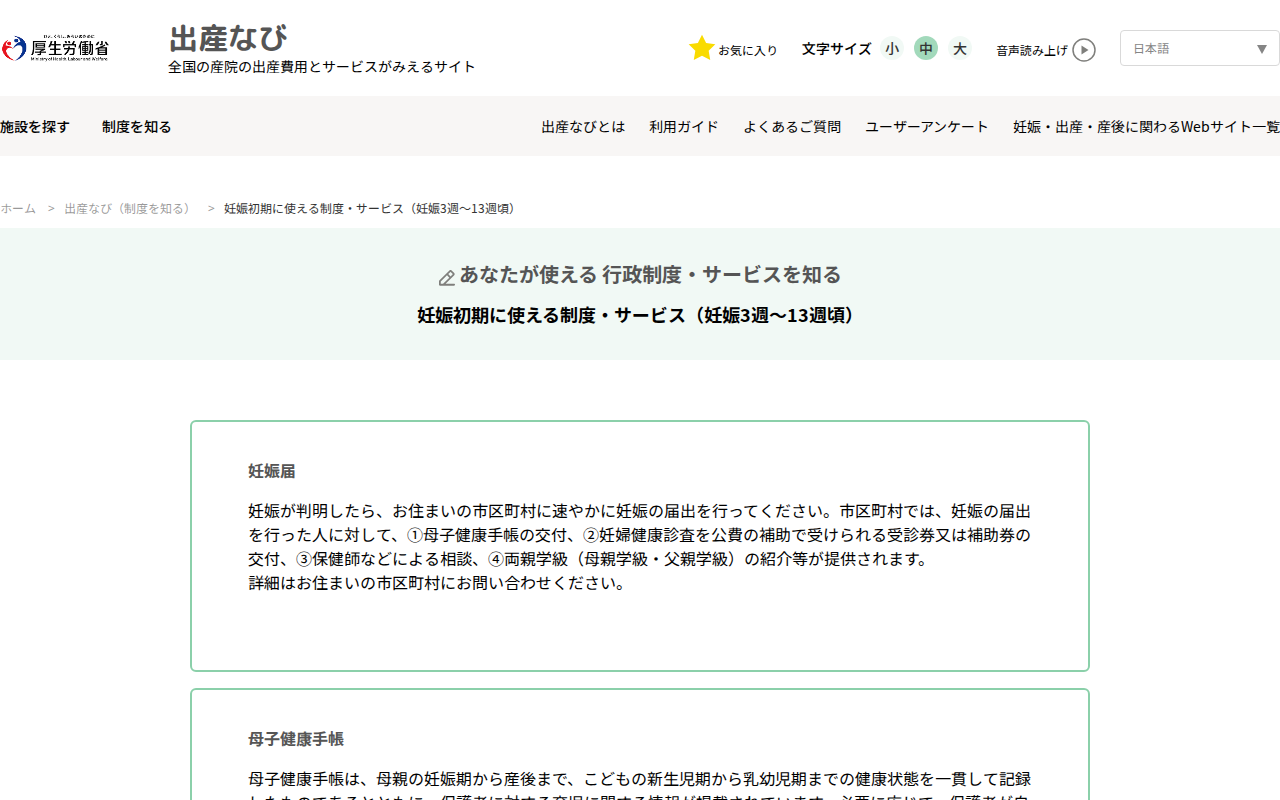Set text size to large 大
This screenshot has height=800, width=1280.
tap(960, 48)
